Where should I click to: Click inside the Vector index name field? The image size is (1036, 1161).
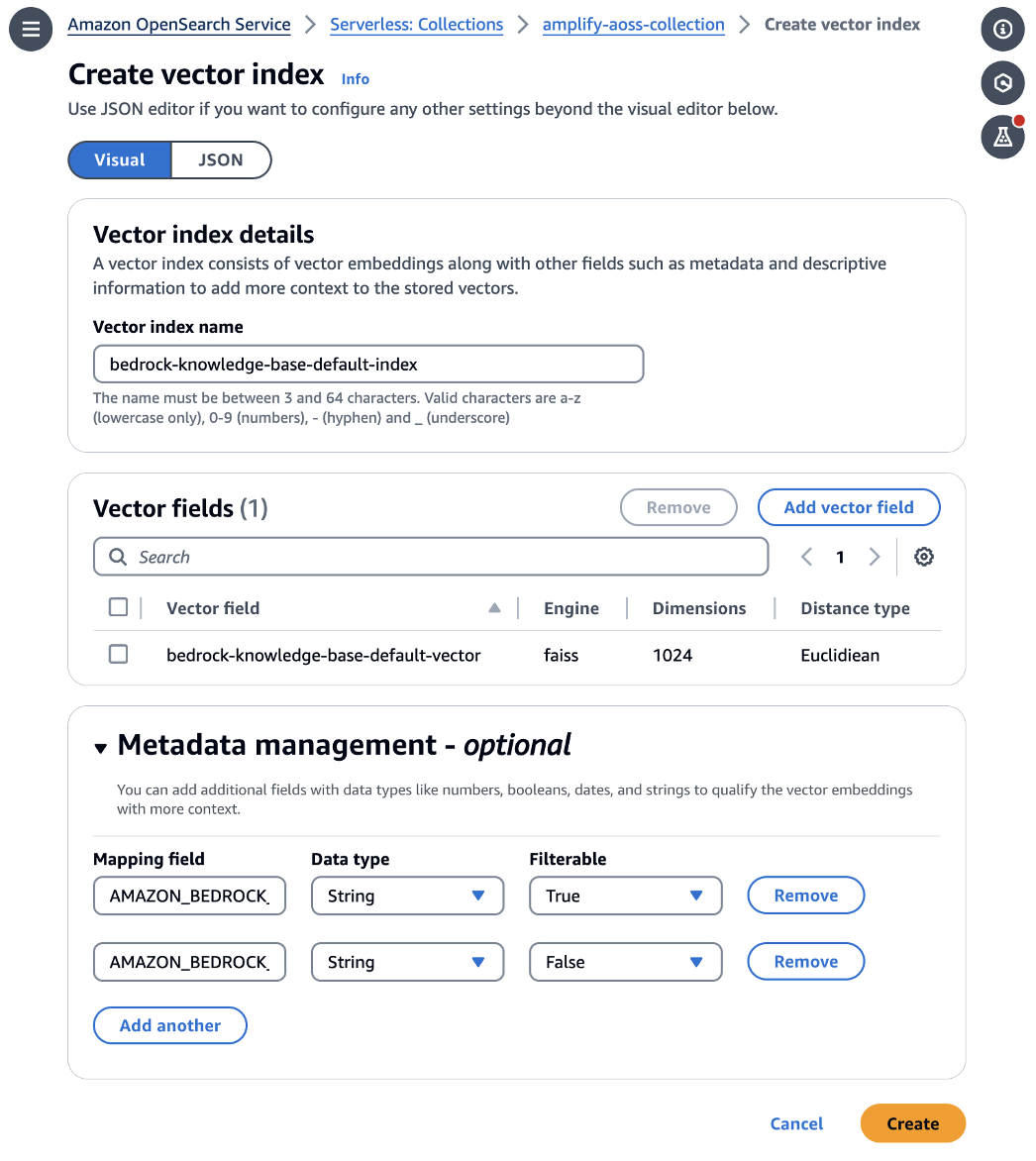(x=368, y=364)
